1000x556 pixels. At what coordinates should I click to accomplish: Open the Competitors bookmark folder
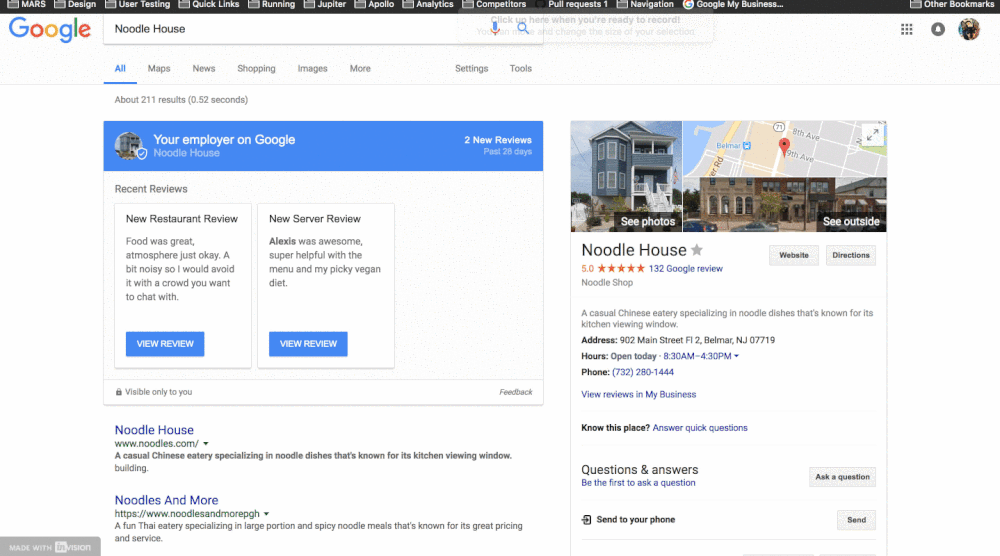point(494,4)
